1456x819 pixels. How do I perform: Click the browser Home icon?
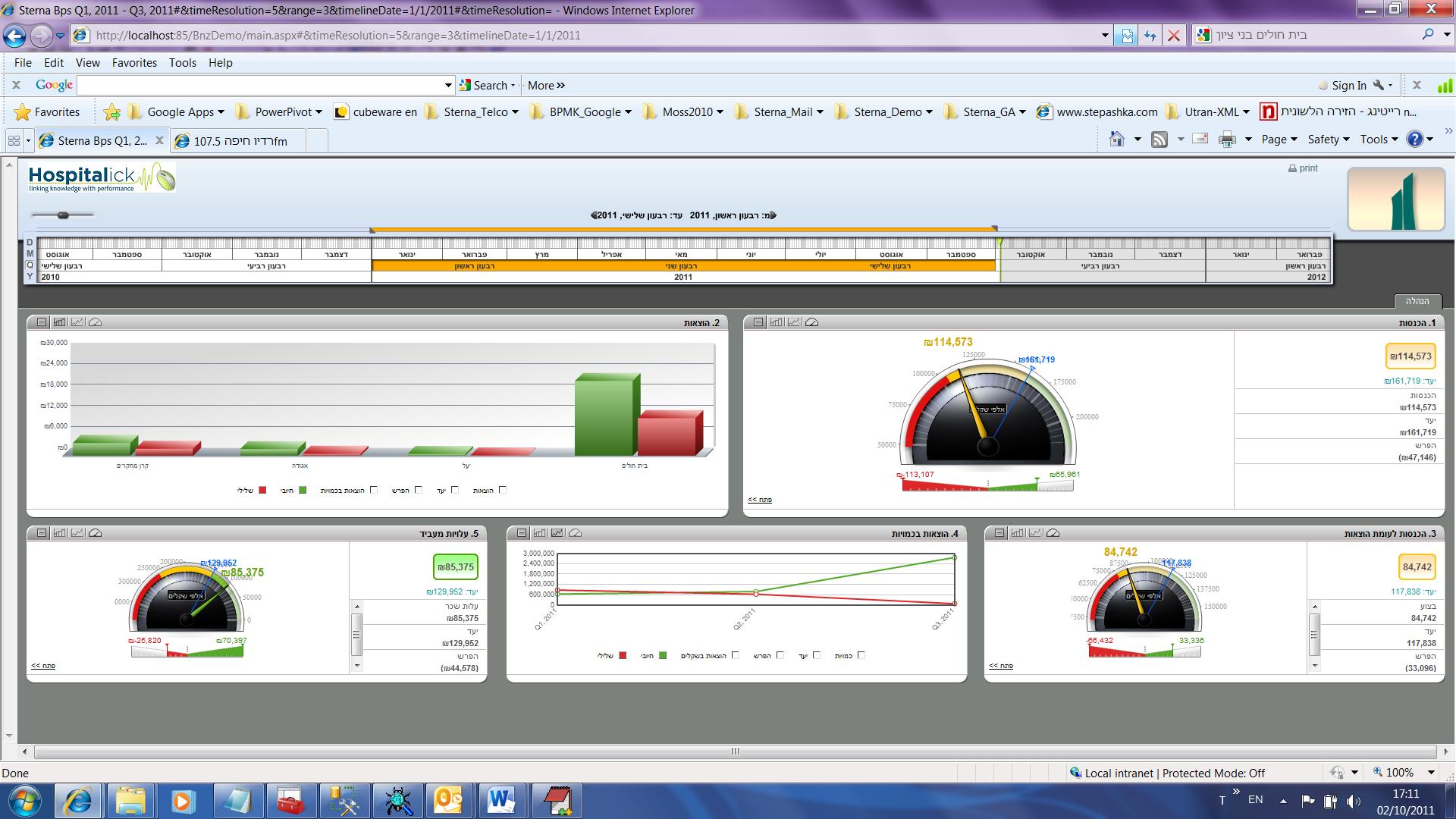pos(1116,140)
